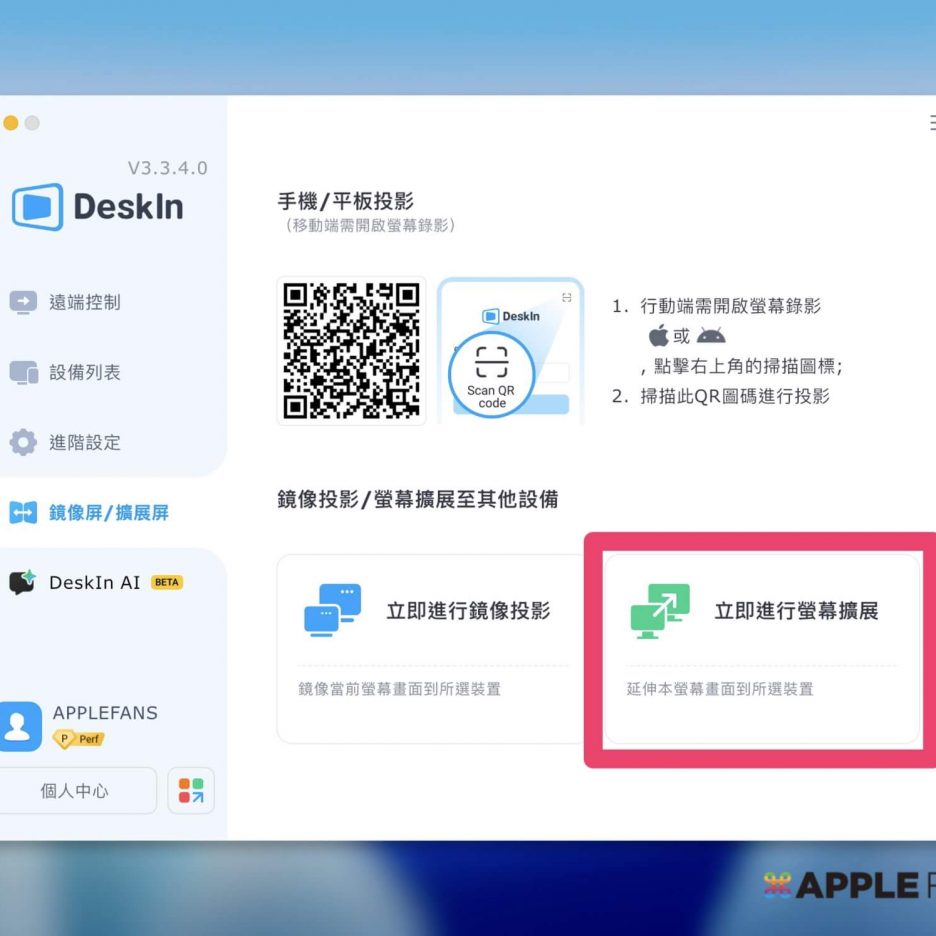Click the Perf membership badge
936x936 pixels.
coord(79,740)
